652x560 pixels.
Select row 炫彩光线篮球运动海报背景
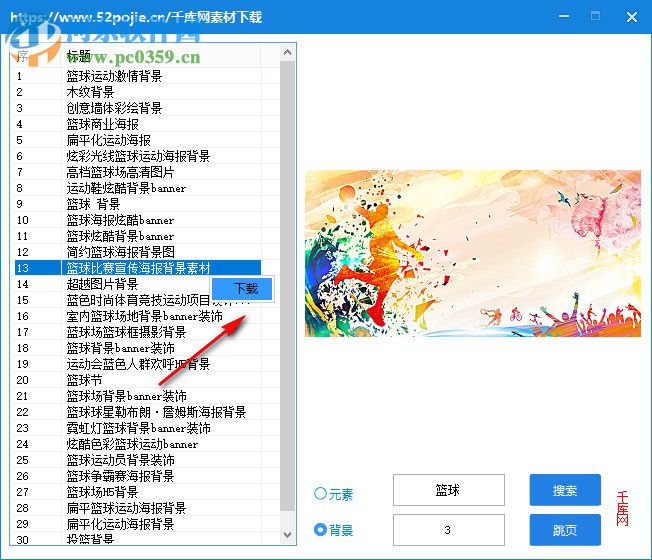coord(138,156)
